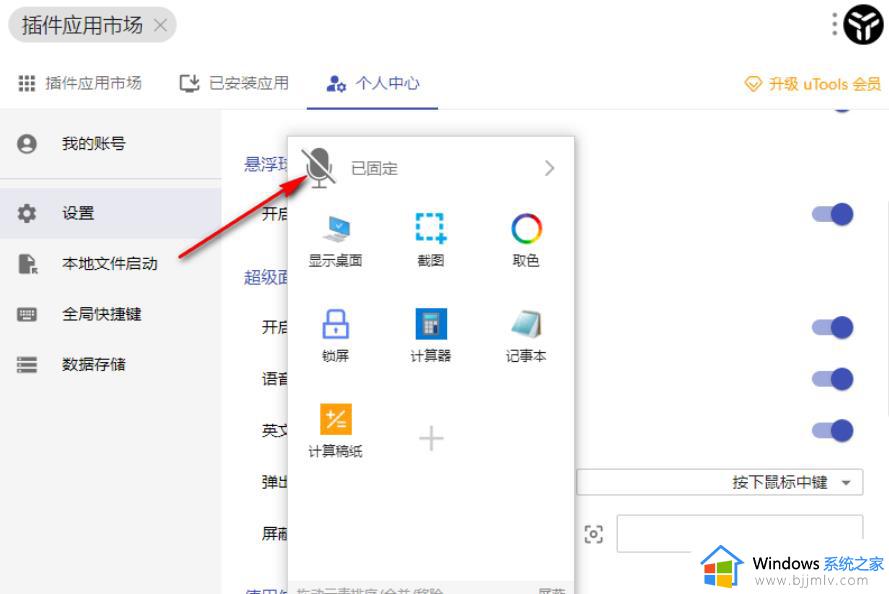Open the Color Picker (取色) tool

526,240
